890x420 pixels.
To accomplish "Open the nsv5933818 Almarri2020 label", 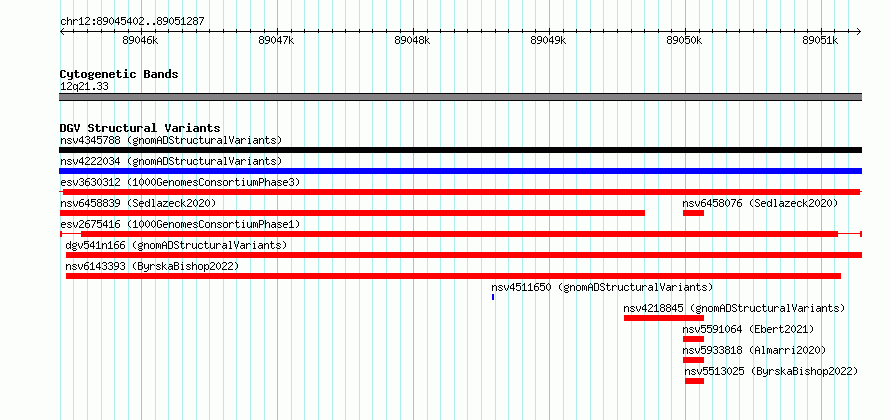I will 754,350.
